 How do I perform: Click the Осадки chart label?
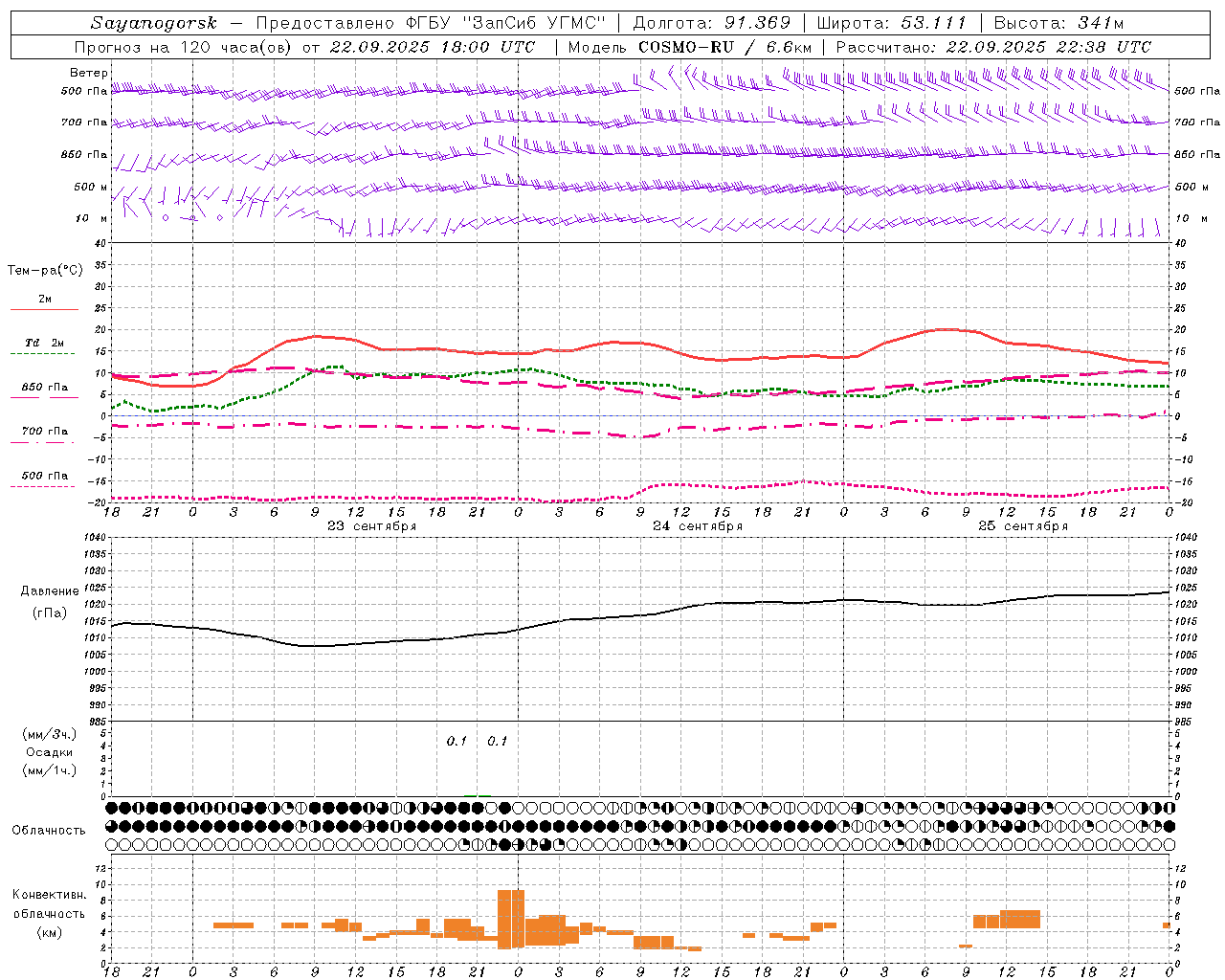click(x=49, y=752)
